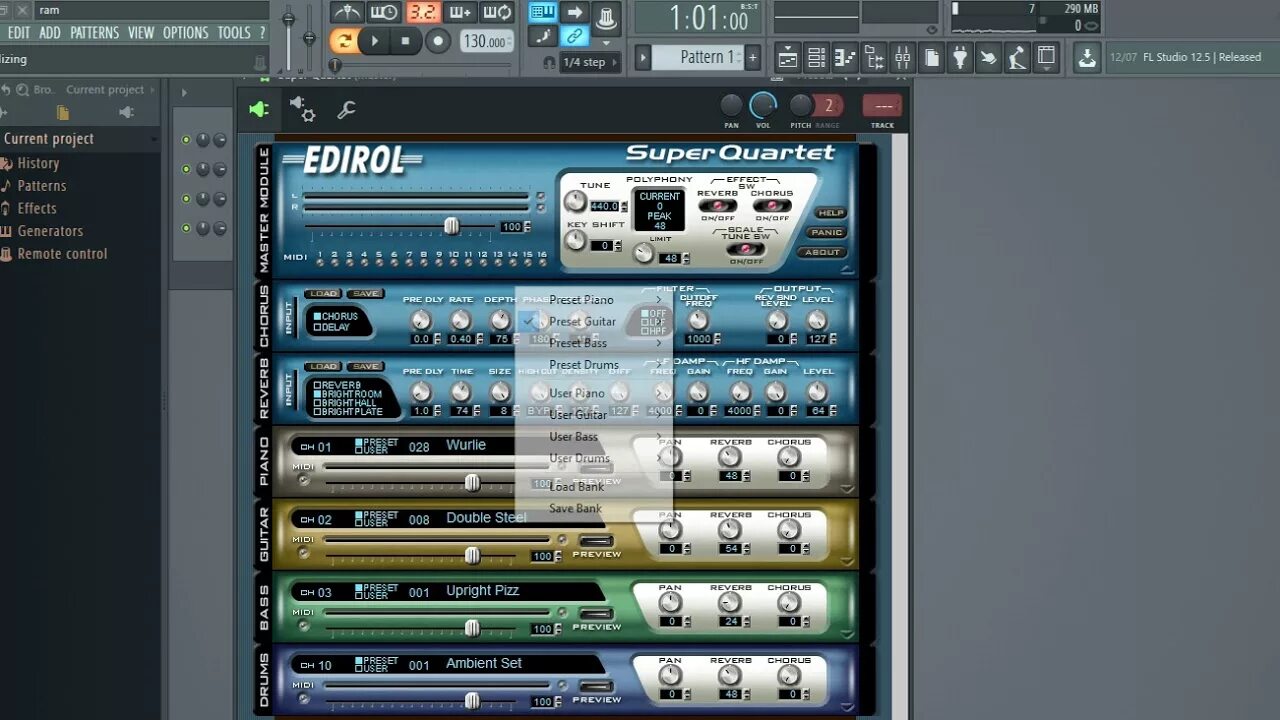Arm the record button
1280x720 pixels.
[438, 41]
